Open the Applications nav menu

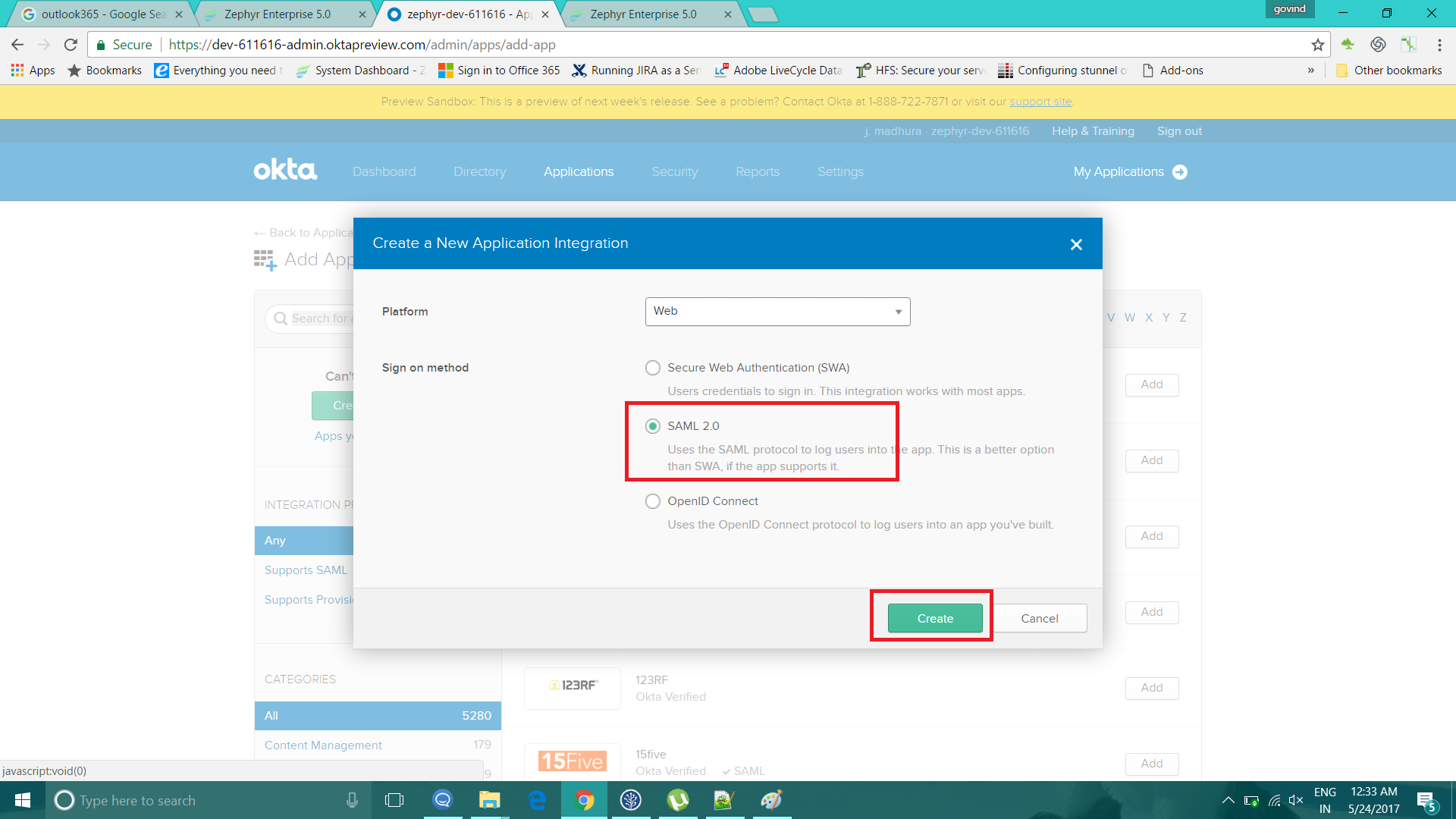point(578,172)
